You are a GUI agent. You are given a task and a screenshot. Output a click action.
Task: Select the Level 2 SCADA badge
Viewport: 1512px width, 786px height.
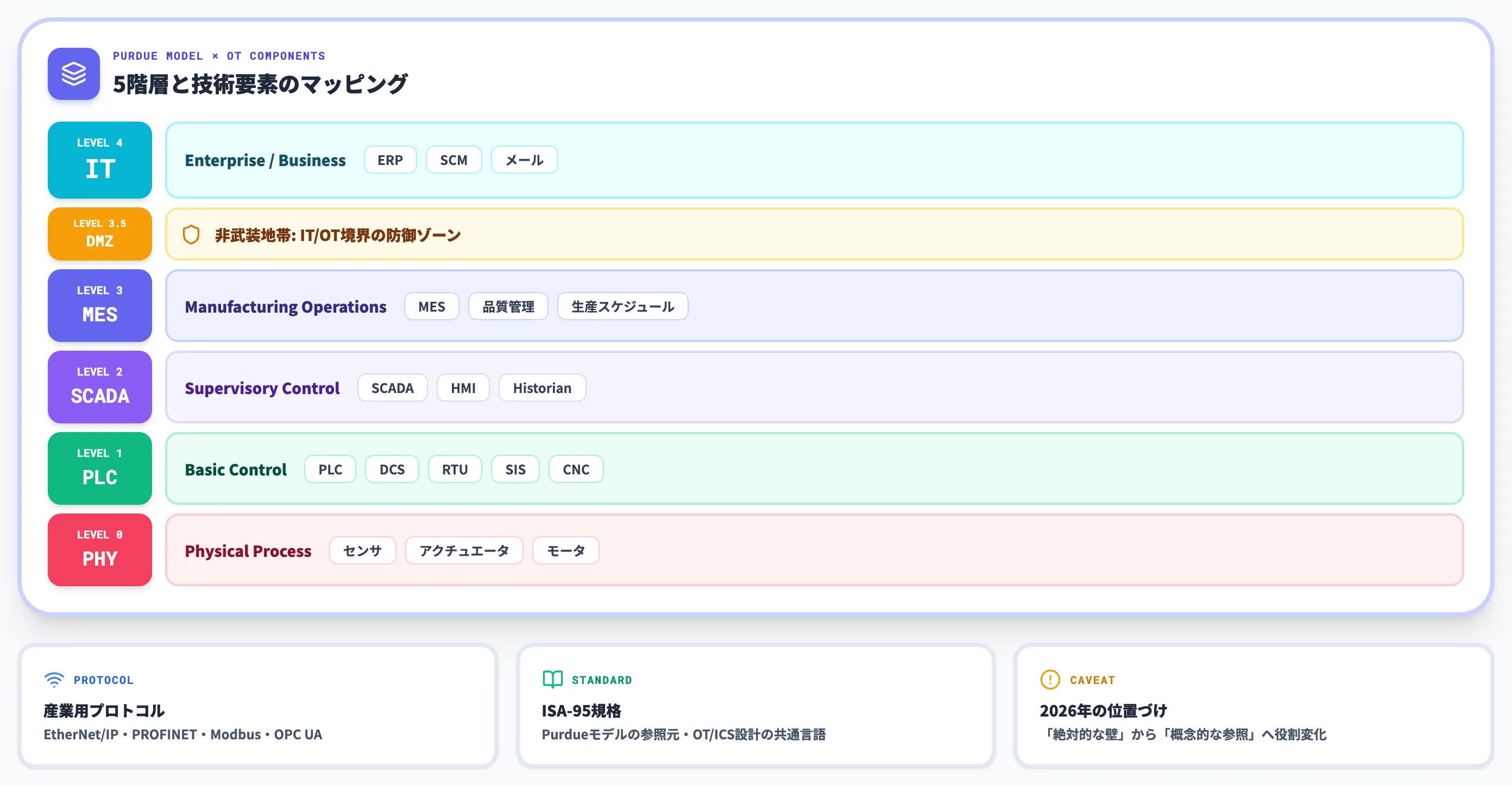100,387
